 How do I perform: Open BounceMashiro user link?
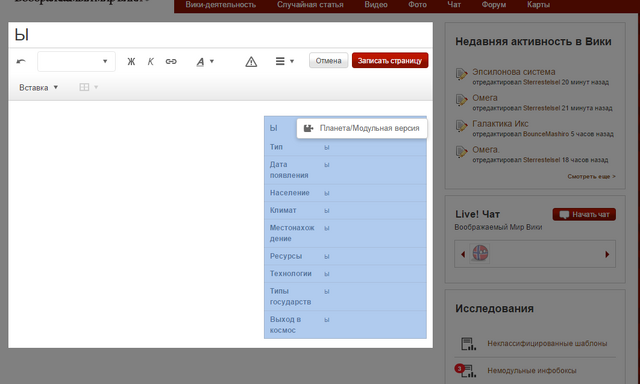[546, 134]
